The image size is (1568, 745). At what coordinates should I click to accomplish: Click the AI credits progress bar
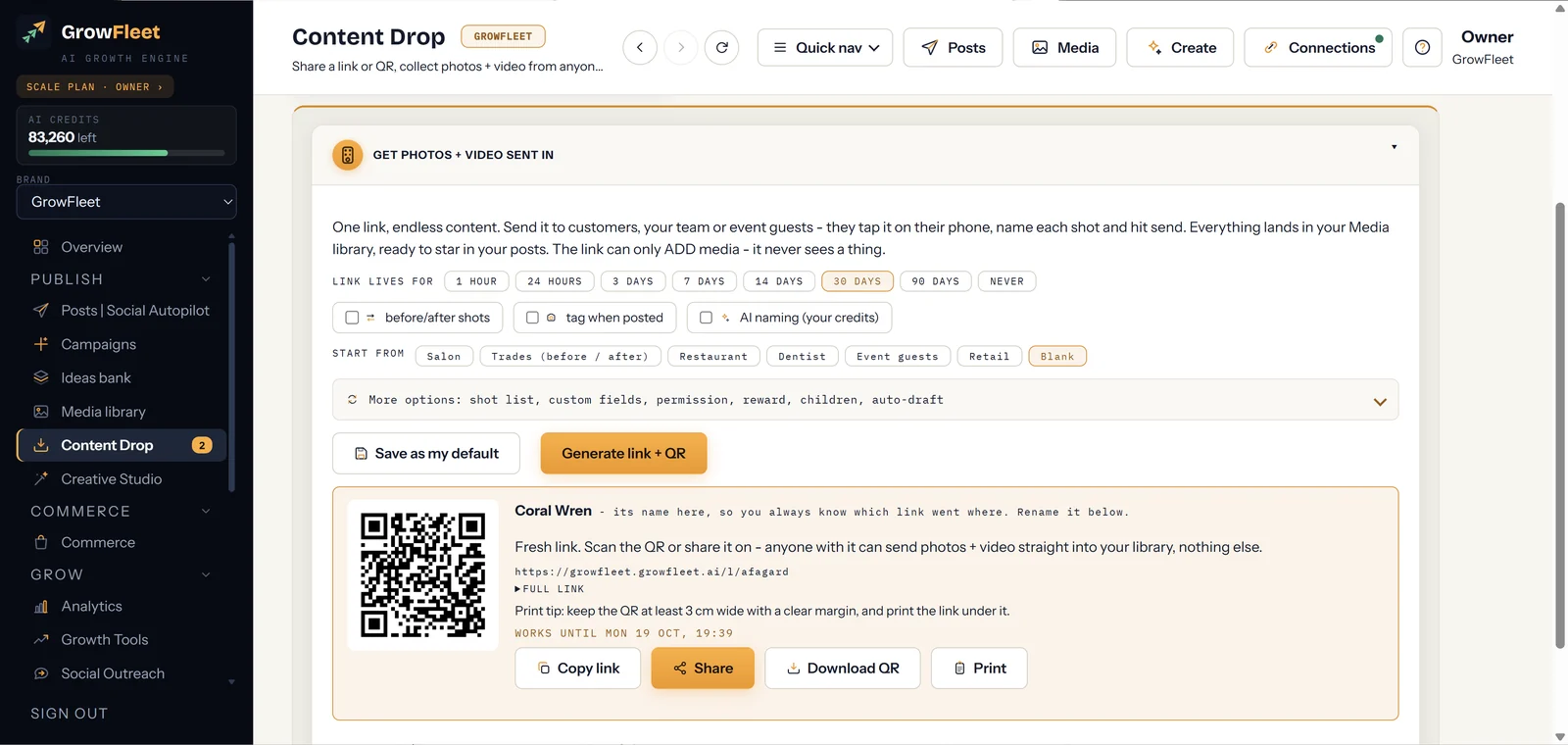point(126,153)
